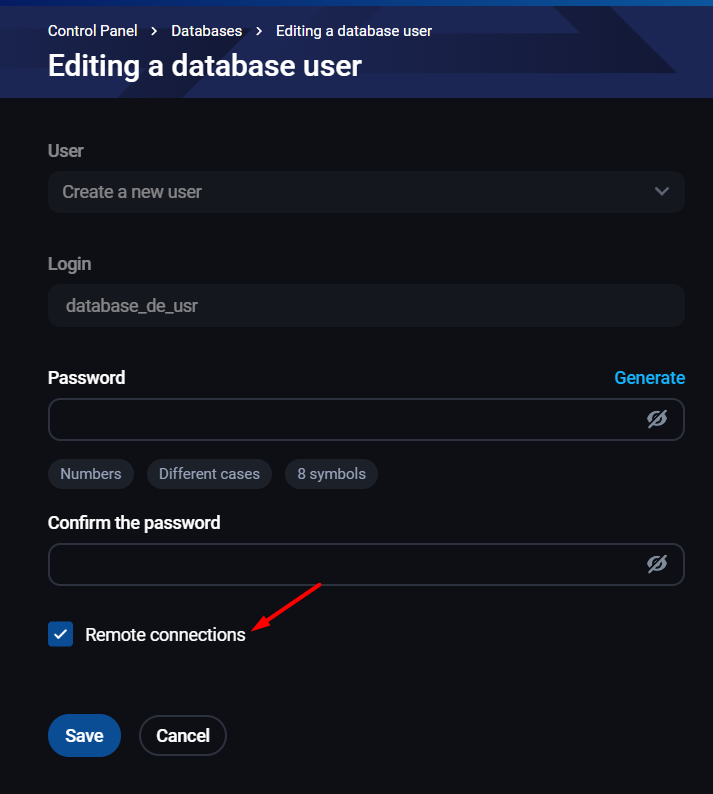The width and height of the screenshot is (713, 794).
Task: Click 'Editing a database user' breadcrumb item
Action: [354, 31]
